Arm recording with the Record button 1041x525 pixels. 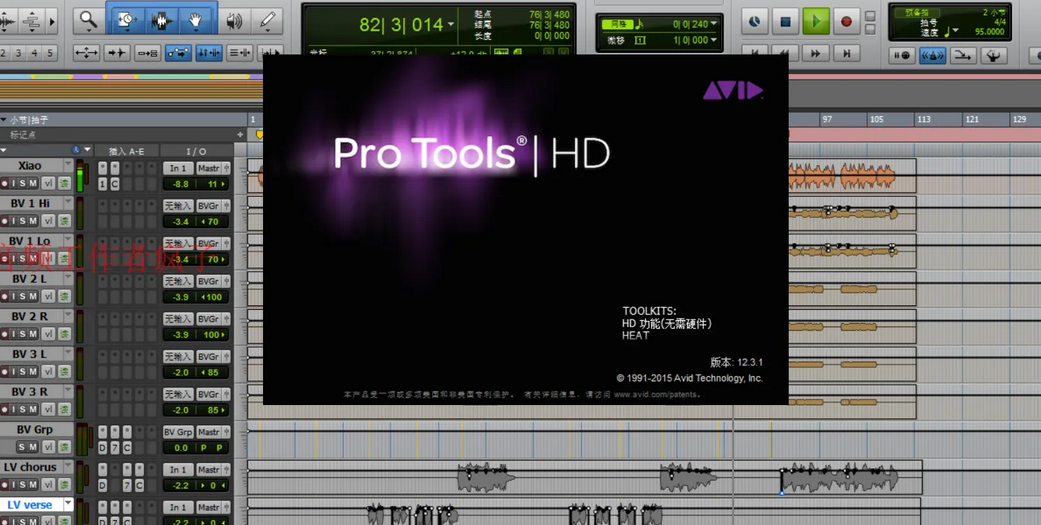pyautogui.click(x=846, y=21)
